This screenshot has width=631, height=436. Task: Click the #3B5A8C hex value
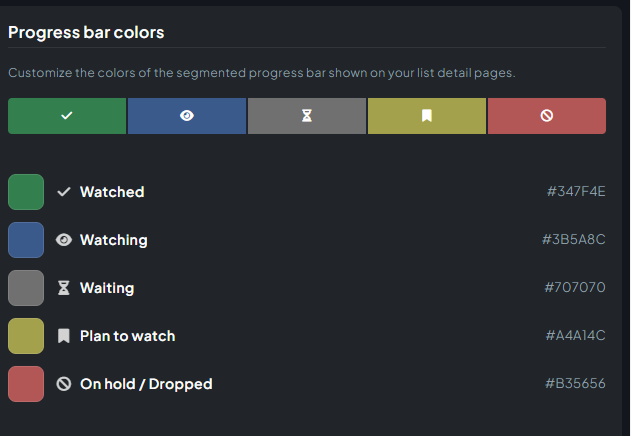point(573,240)
